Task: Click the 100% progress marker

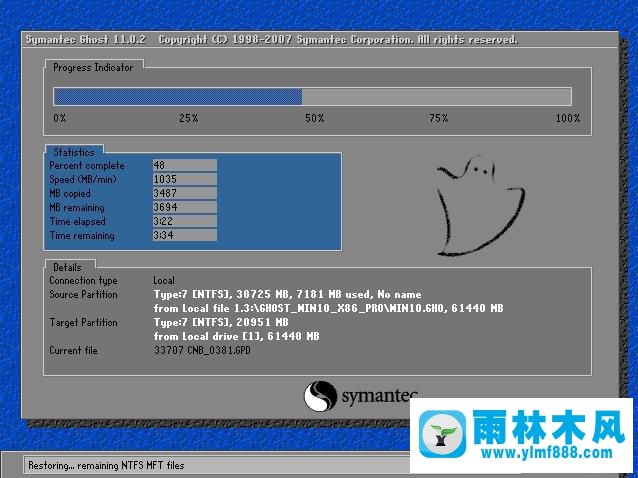Action: [x=568, y=118]
